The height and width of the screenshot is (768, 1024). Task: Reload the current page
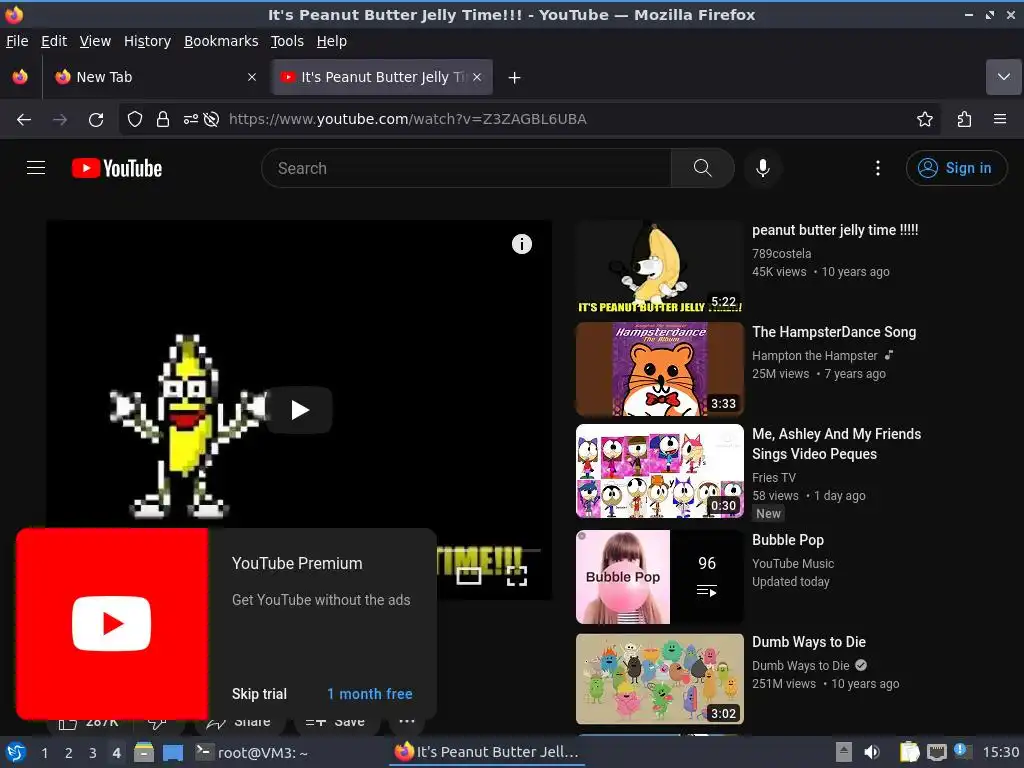tap(96, 120)
